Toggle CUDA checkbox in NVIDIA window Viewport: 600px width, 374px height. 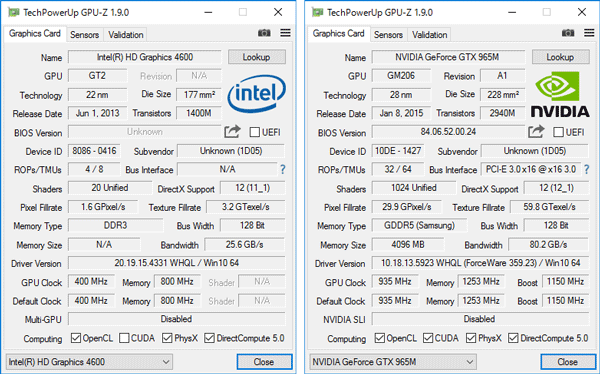coord(428,338)
